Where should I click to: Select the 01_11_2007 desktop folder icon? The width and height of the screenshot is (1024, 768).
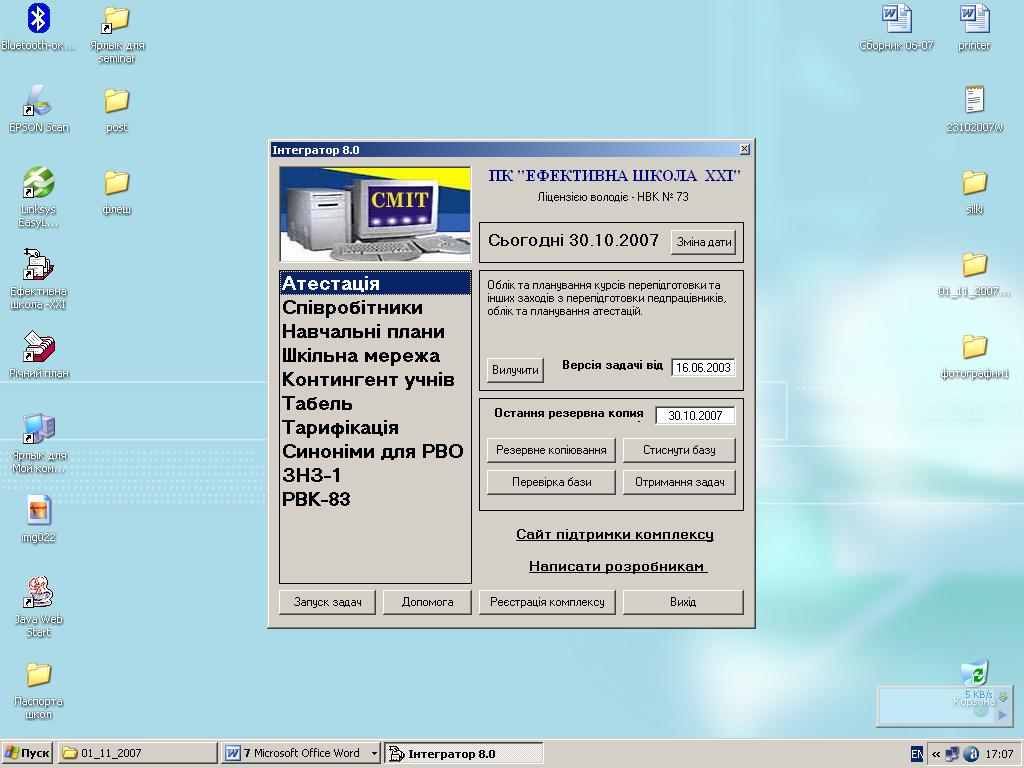pyautogui.click(x=974, y=264)
